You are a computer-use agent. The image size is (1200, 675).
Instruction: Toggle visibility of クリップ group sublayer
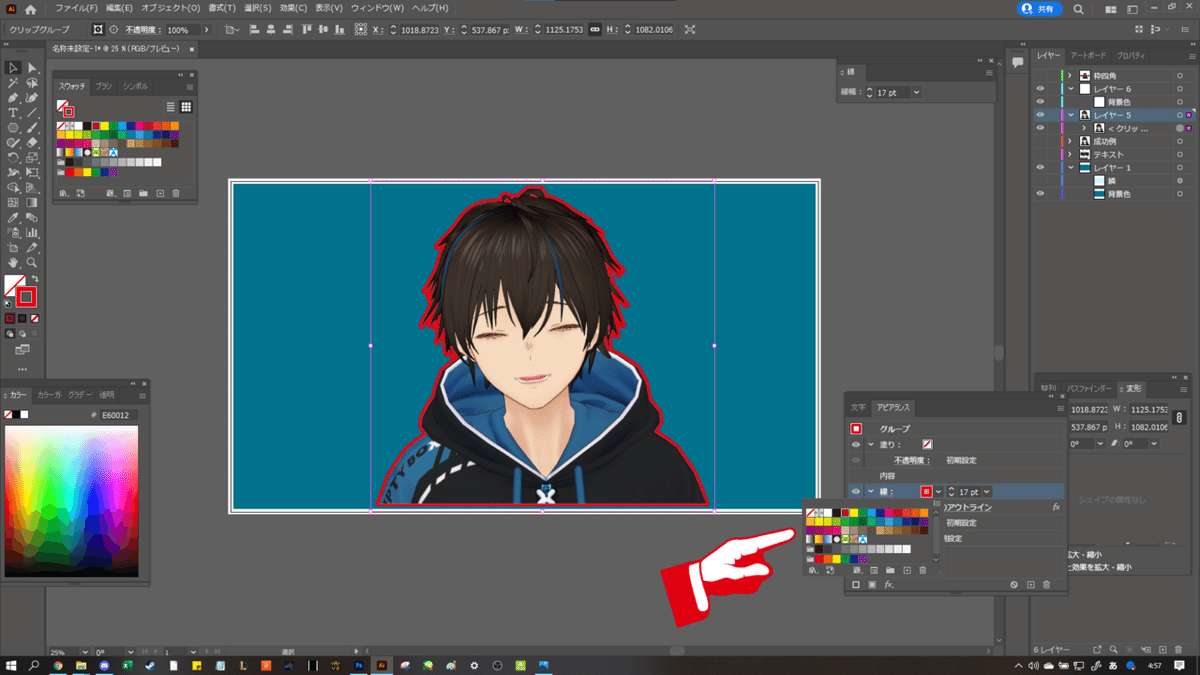tap(1040, 128)
